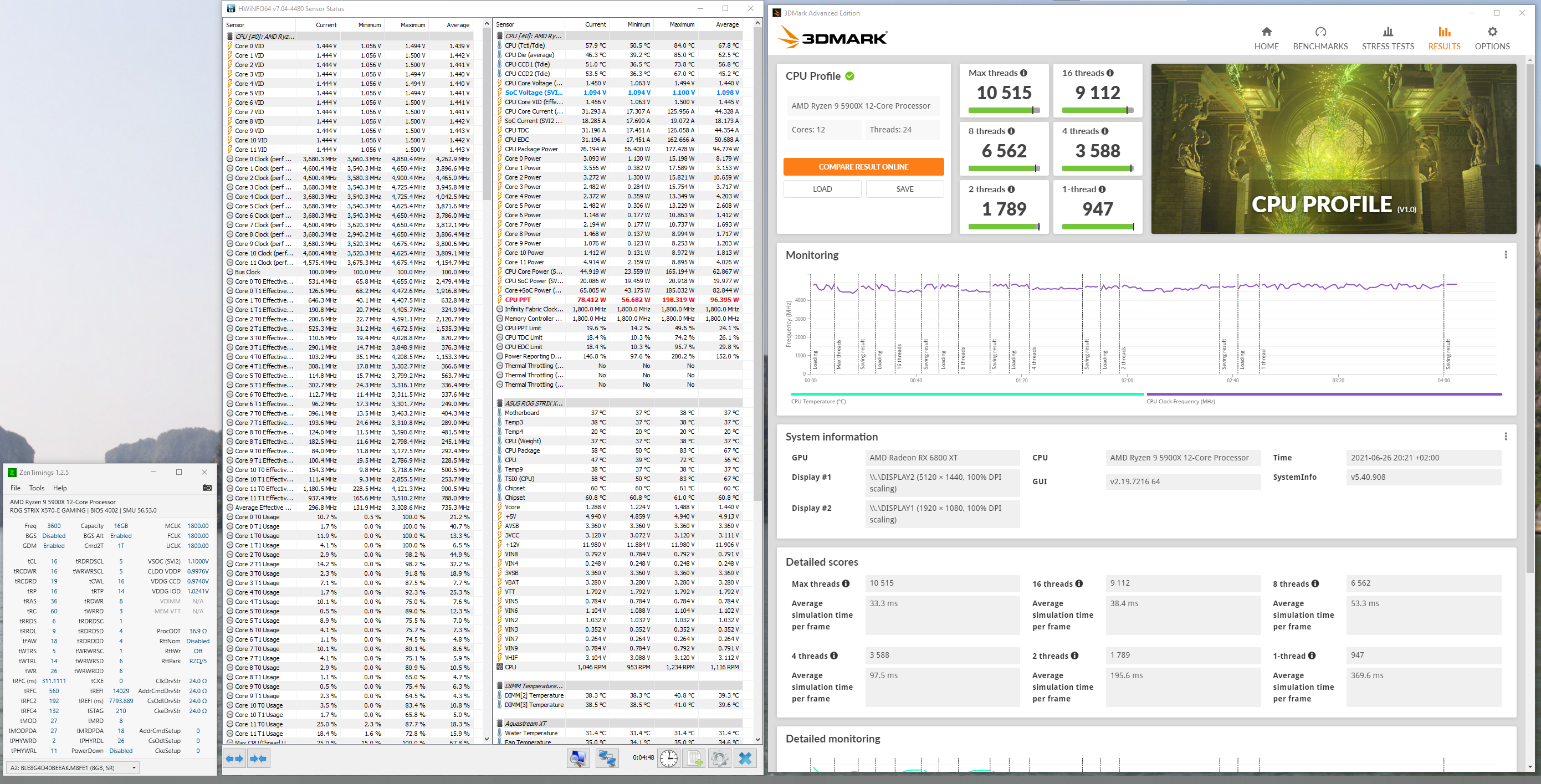Click the Load result button
The height and width of the screenshot is (784, 1541).
click(822, 189)
